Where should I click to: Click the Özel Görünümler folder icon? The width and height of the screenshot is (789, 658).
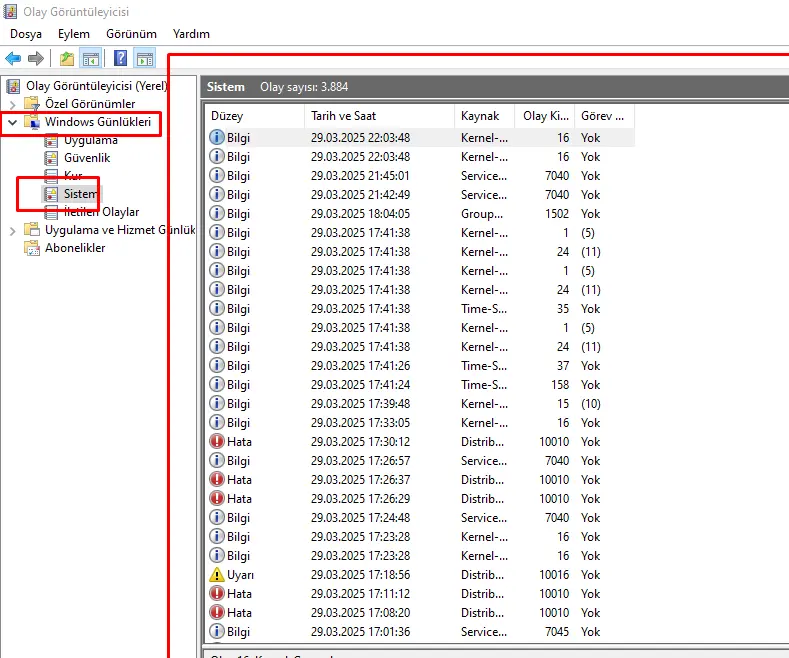pyautogui.click(x=32, y=104)
